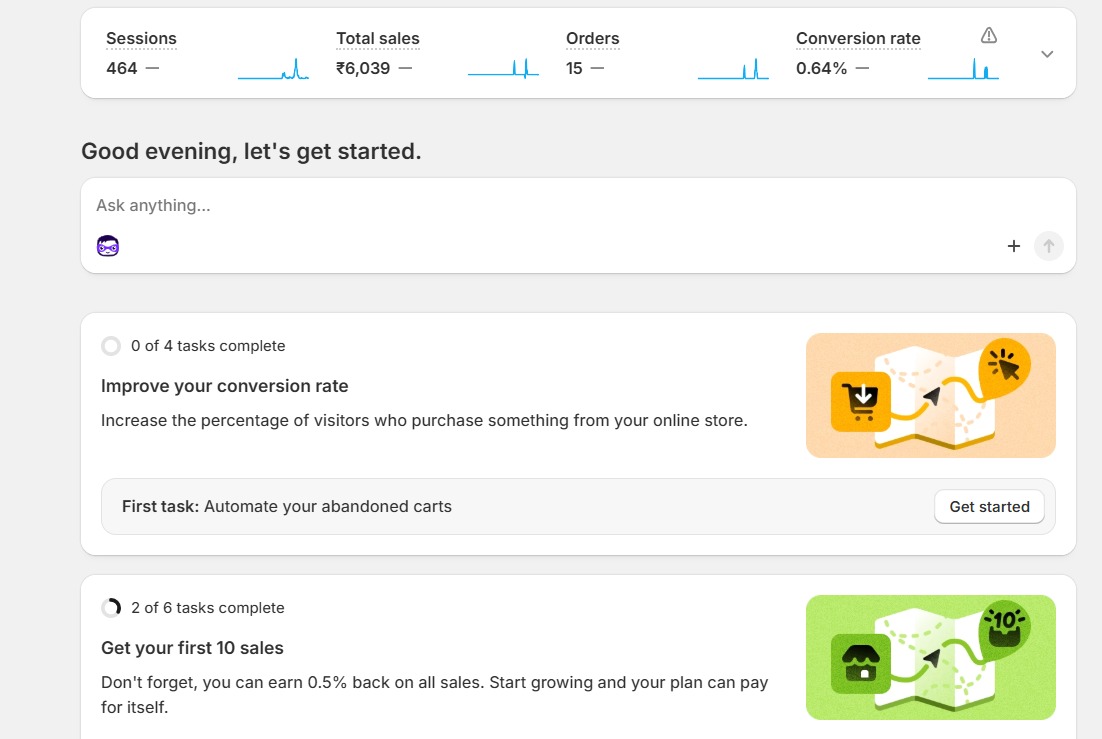Click the first 10 sales green illustration

click(x=930, y=657)
